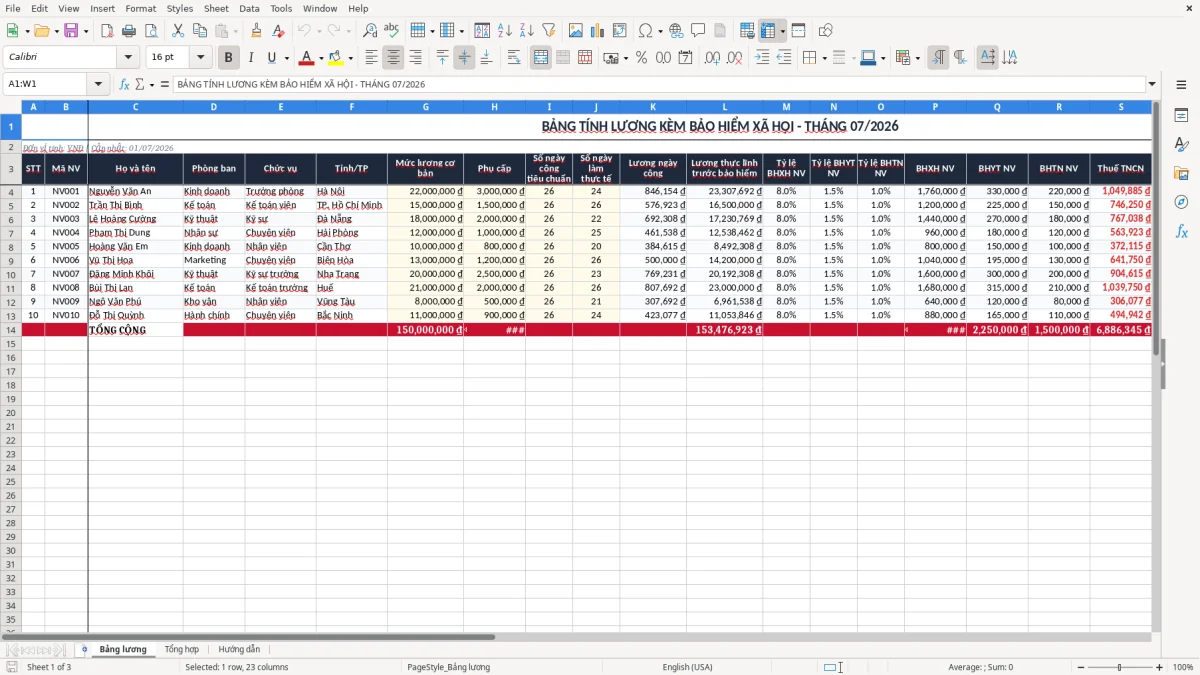Insert Pivot Table icon
Viewport: 1200px width, 675px height.
coord(620,31)
